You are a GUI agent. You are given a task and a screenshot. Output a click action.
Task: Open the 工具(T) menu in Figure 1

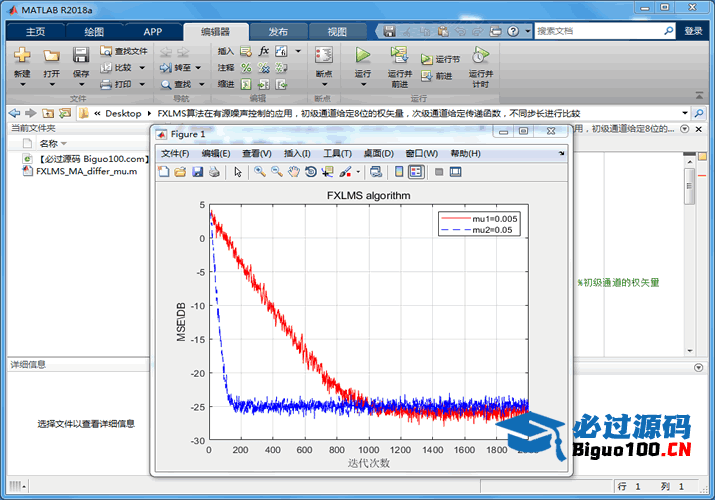[x=337, y=154]
